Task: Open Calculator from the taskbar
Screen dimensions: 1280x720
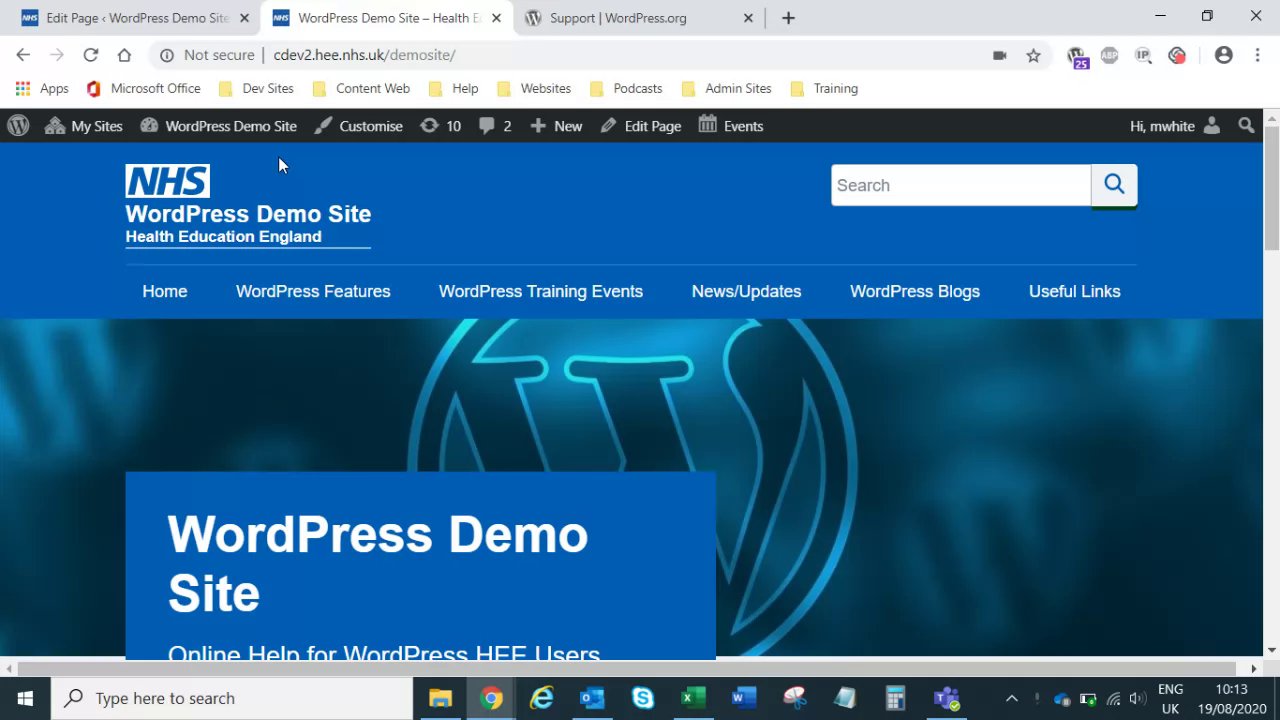Action: click(895, 698)
